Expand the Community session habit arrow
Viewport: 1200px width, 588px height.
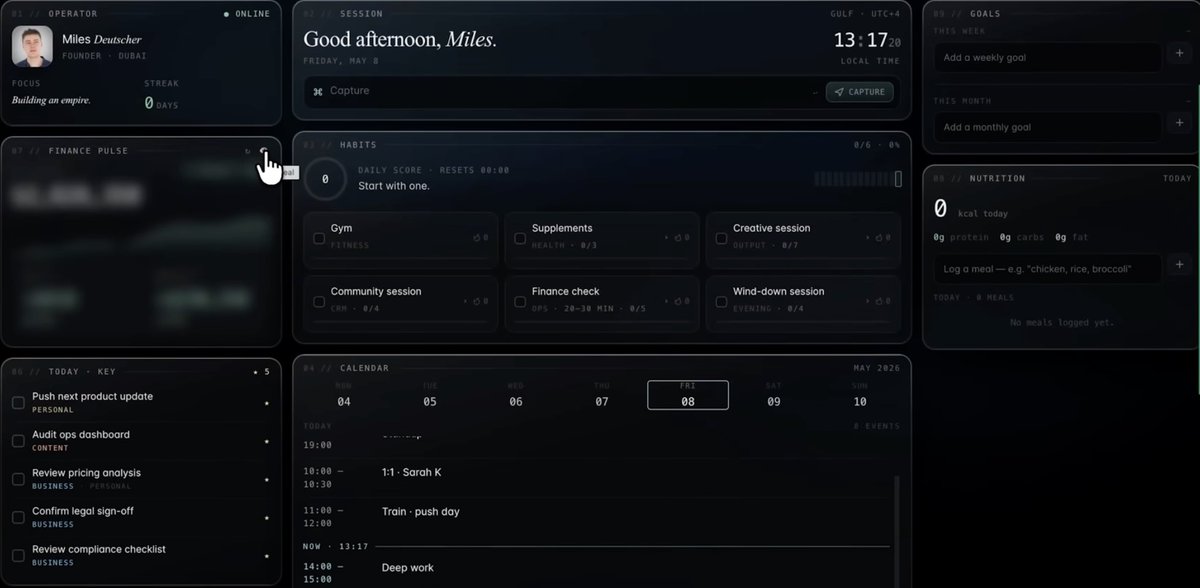coord(465,301)
